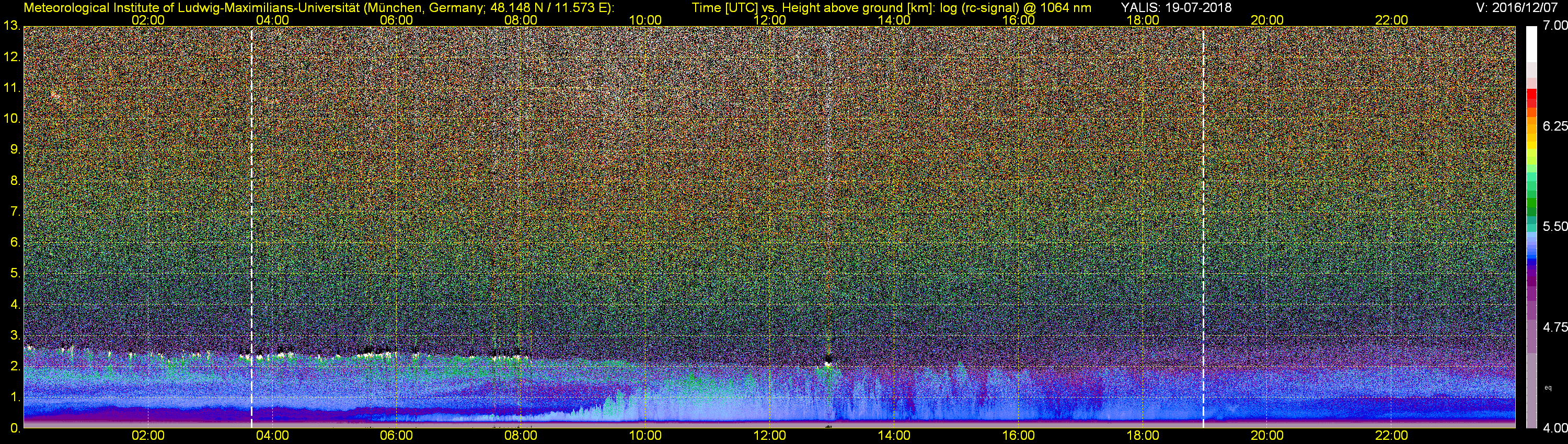Click the height axis label 0.
Viewport: 1568px width, 444px height.
pos(15,428)
